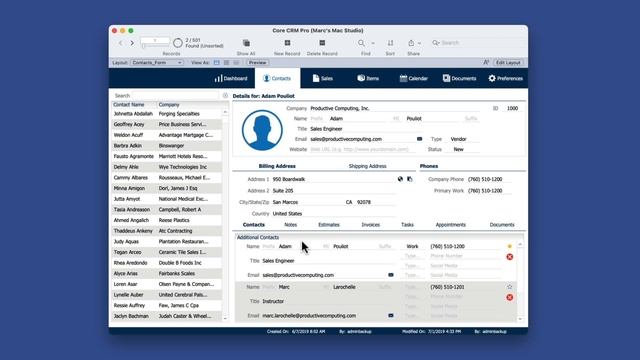Open the Calendar module
Image resolution: width=640 pixels, height=360 pixels.
[413, 78]
